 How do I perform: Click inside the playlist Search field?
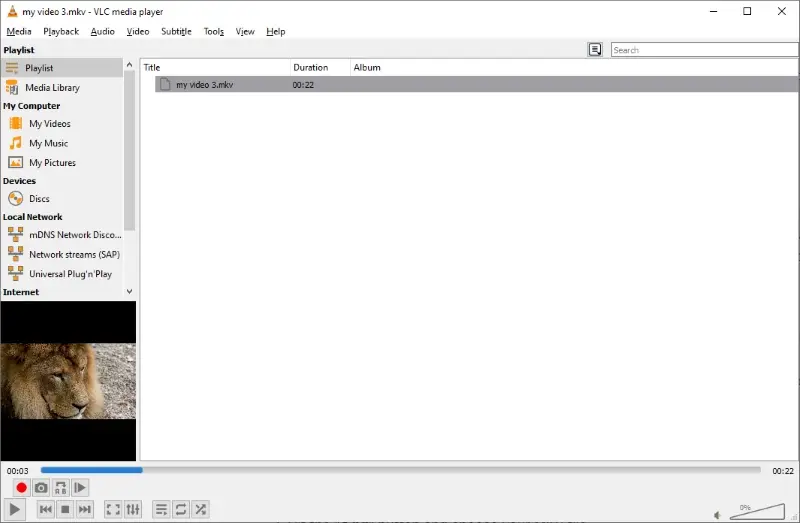click(700, 50)
